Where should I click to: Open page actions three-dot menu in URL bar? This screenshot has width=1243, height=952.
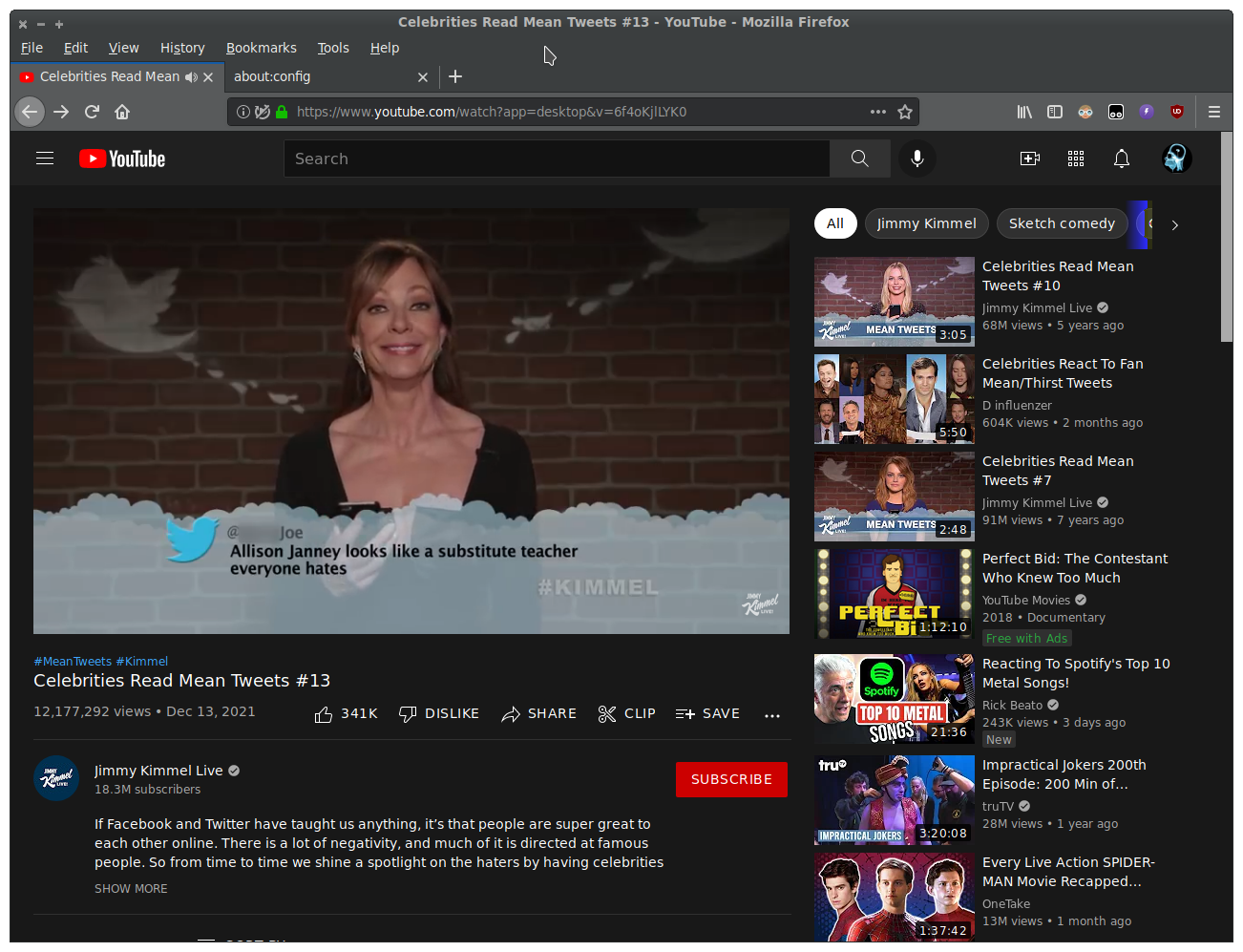pyautogui.click(x=878, y=112)
